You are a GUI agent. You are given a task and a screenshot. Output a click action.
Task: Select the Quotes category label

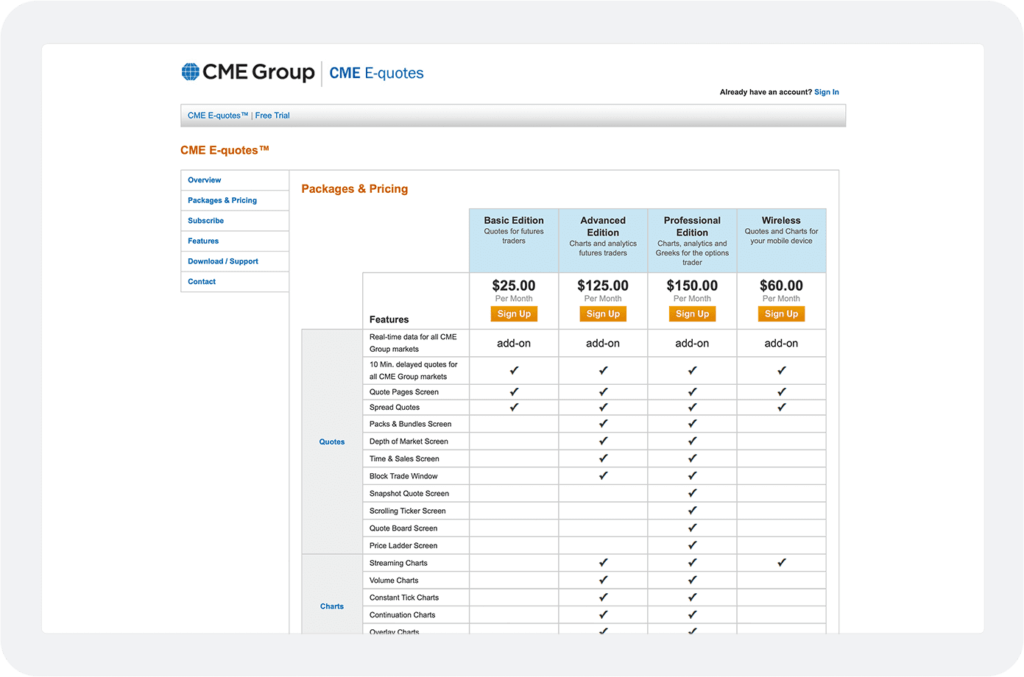click(x=332, y=441)
